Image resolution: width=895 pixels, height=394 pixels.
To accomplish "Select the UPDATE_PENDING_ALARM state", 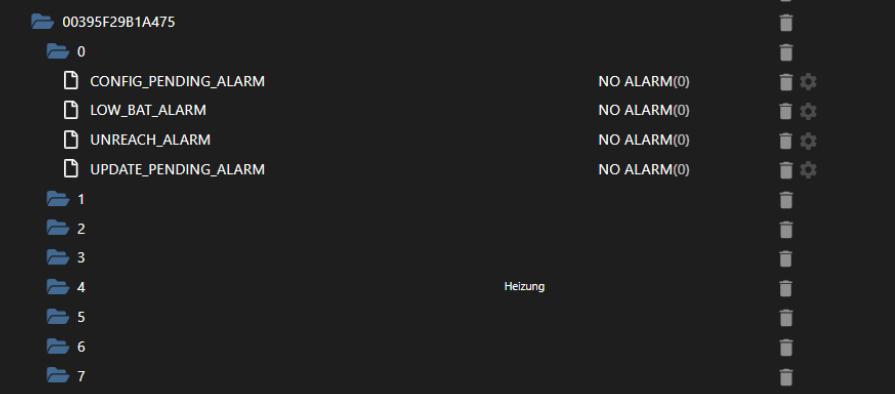I will pyautogui.click(x=177, y=169).
